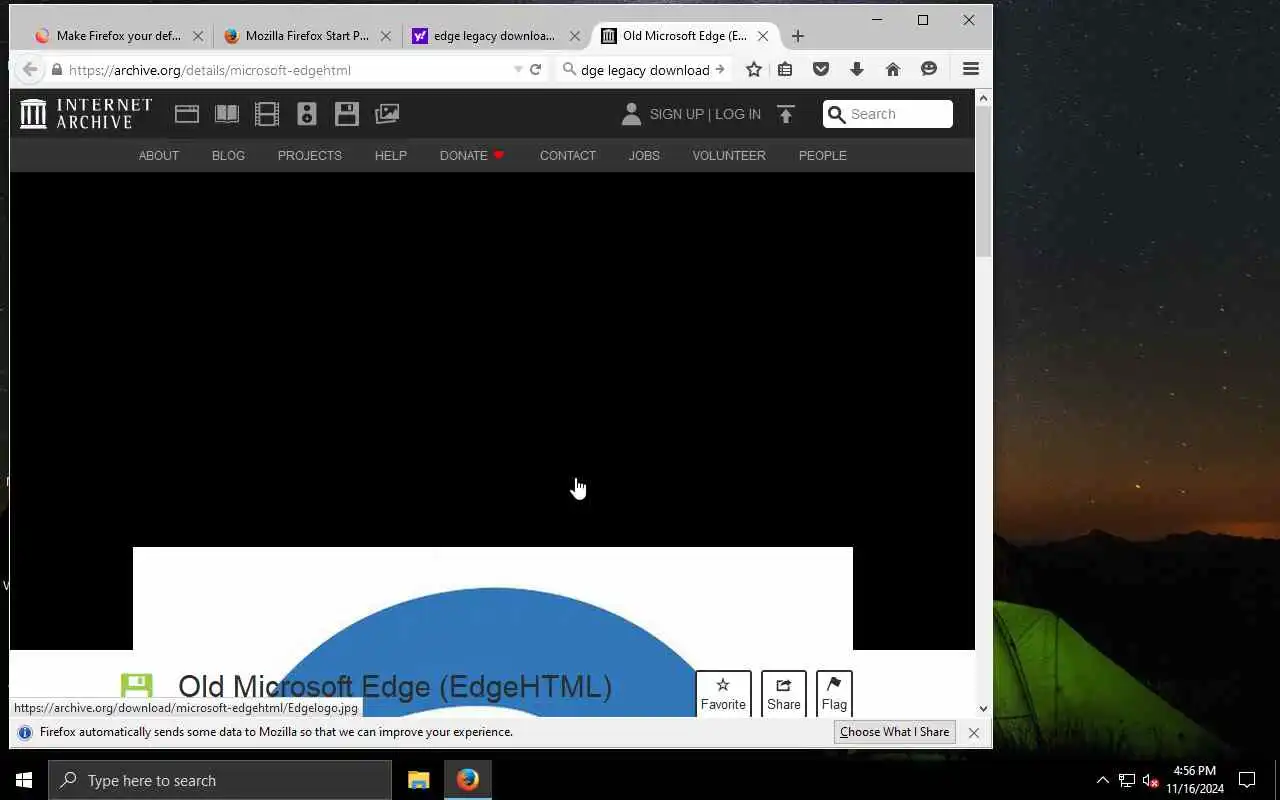Open the Software floppy disk icon
The image size is (1280, 800).
(347, 114)
